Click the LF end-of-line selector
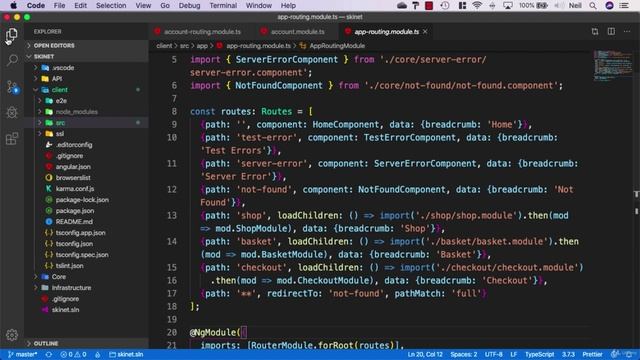 tap(513, 354)
